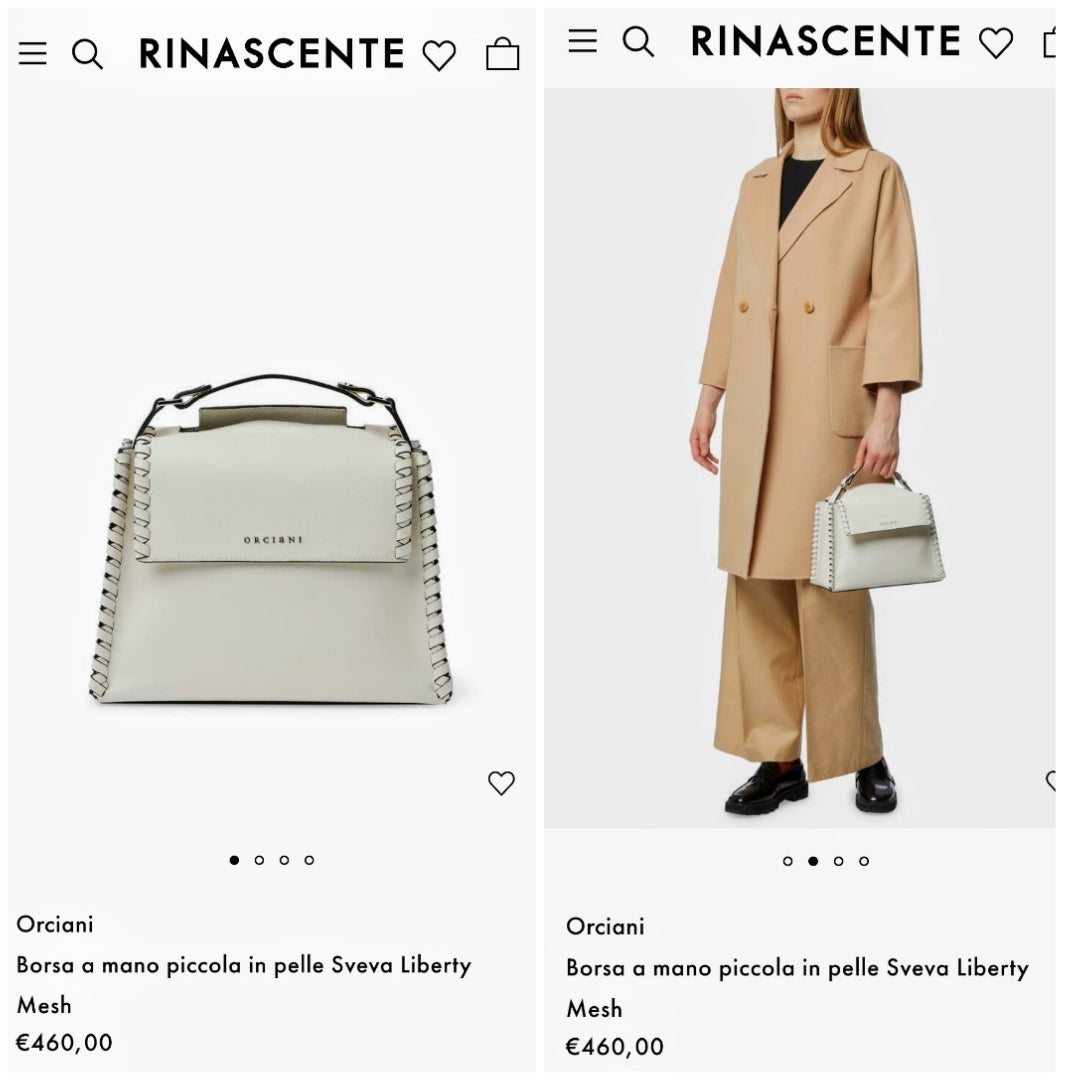Tap the white Orciani handbag product photo
1080x1080 pixels.
pos(270,540)
